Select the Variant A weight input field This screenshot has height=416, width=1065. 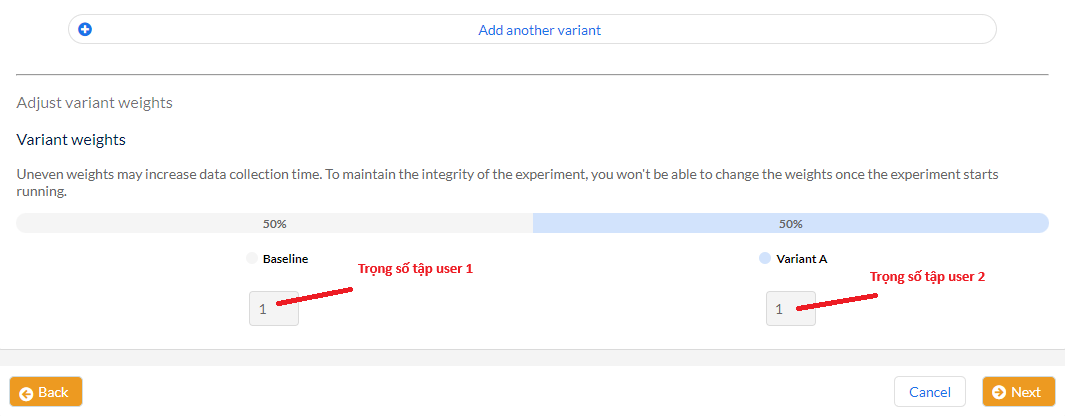coord(791,309)
